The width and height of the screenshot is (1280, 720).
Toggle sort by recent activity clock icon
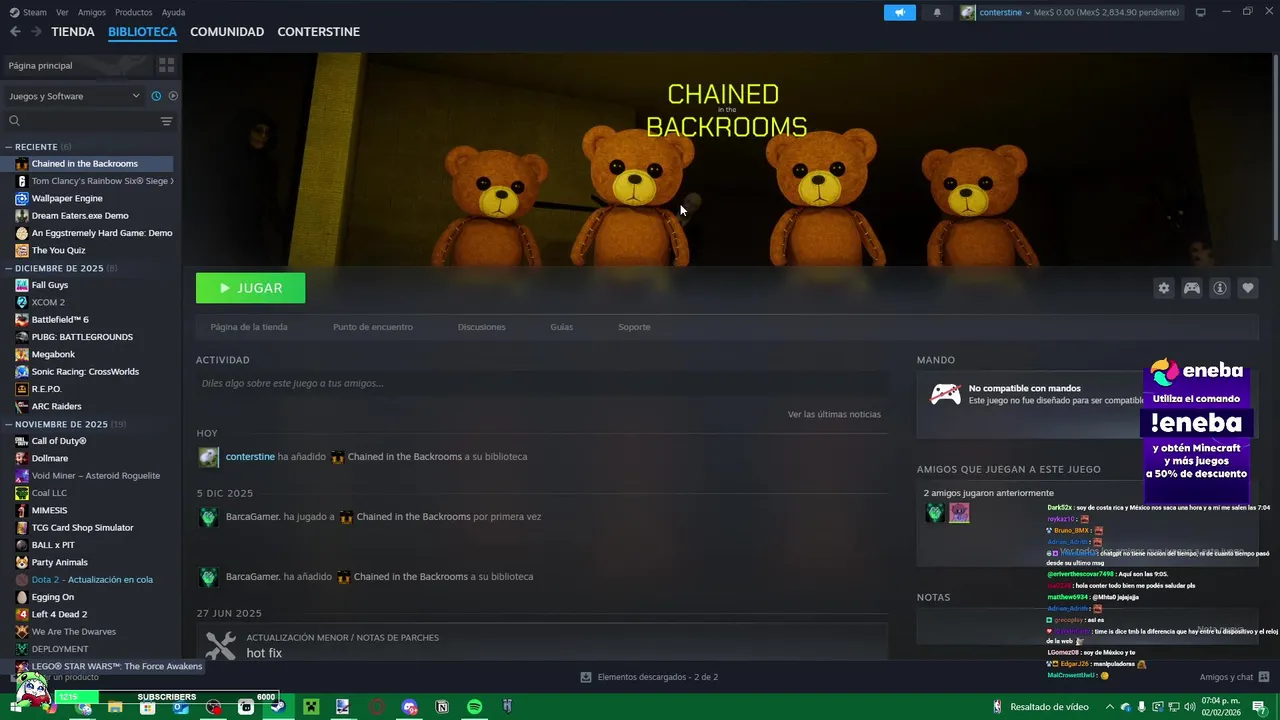tap(156, 96)
